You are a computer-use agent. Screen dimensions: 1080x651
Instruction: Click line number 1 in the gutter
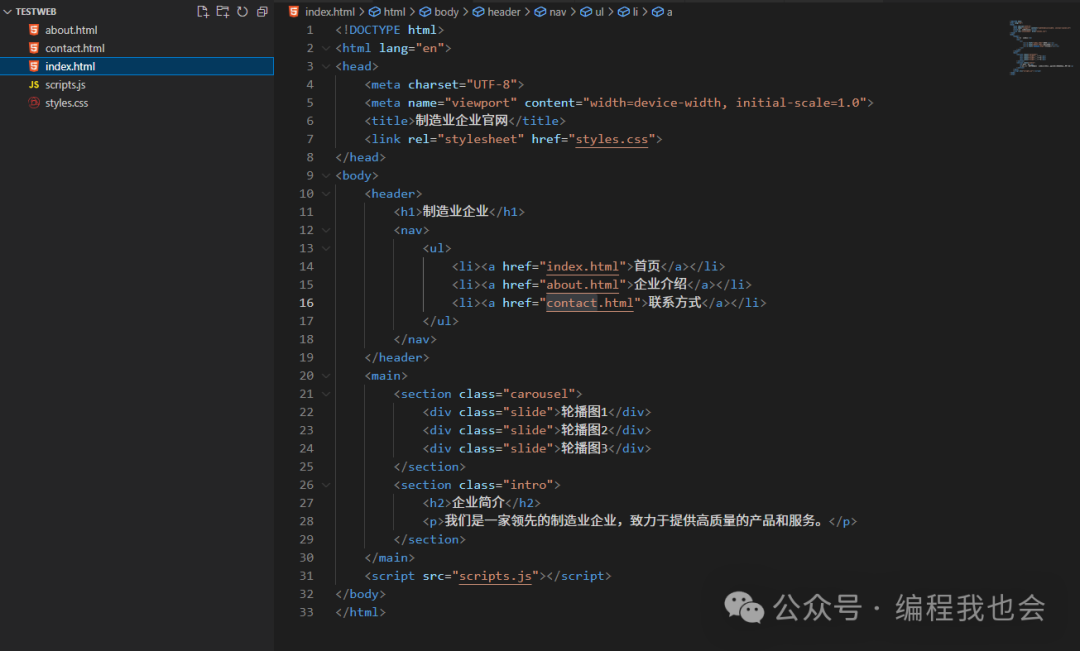click(x=310, y=30)
